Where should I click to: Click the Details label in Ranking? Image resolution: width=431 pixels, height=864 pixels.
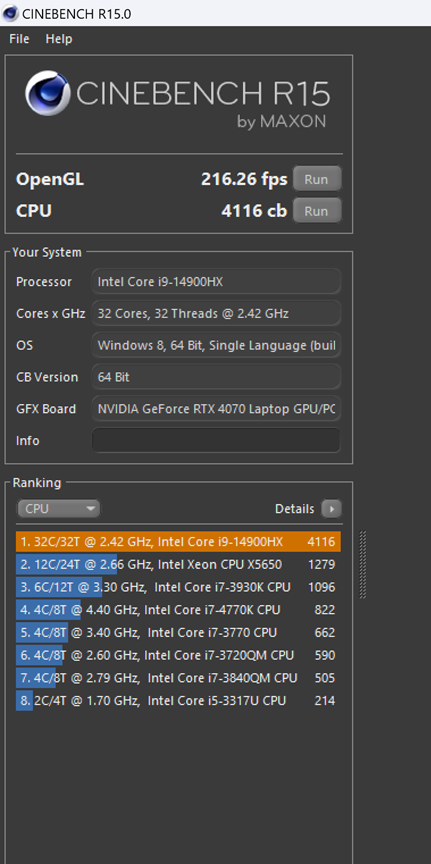click(x=294, y=509)
